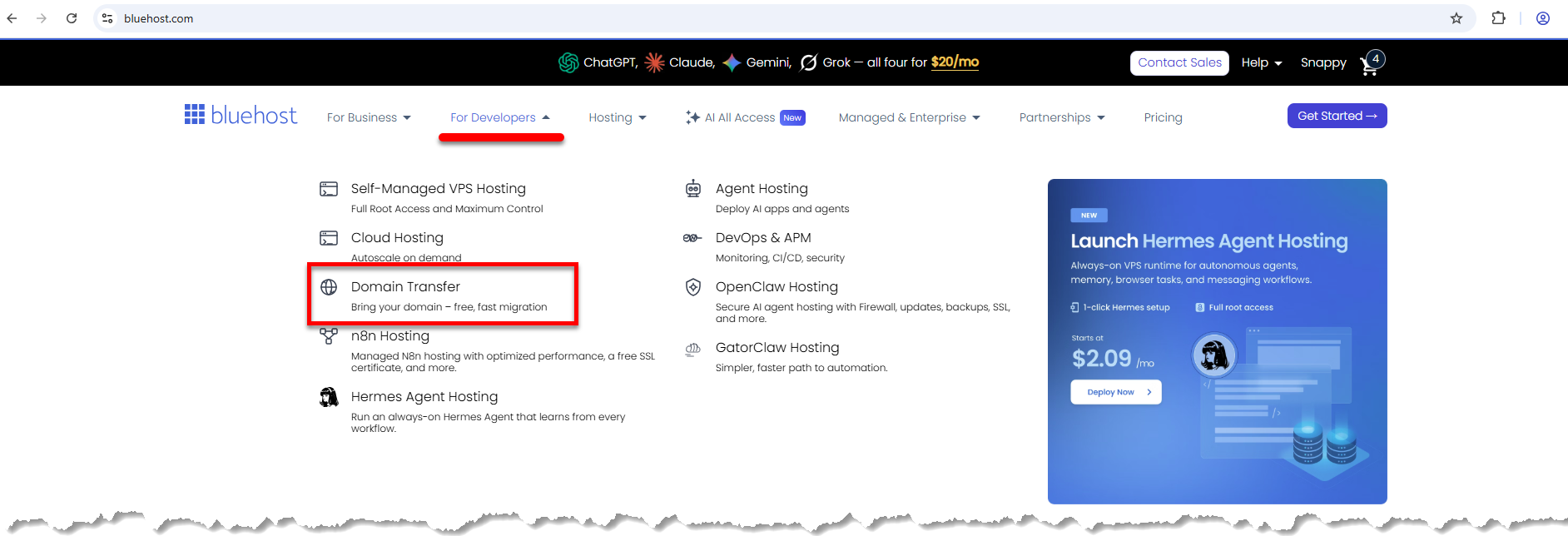Open GatorClaw Hosting
Image resolution: width=1568 pixels, height=536 pixels.
click(x=777, y=348)
